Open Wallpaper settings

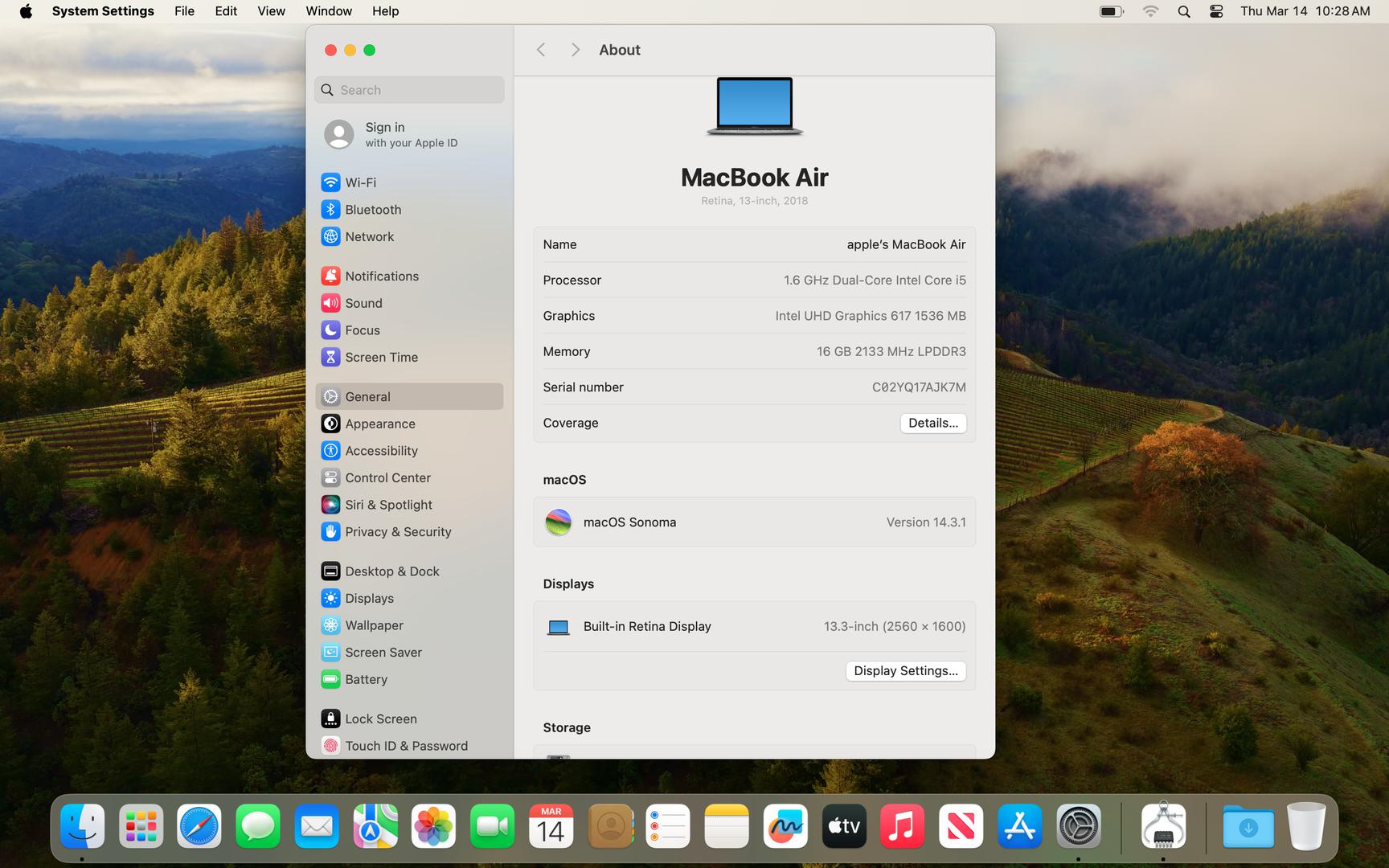pos(409,625)
